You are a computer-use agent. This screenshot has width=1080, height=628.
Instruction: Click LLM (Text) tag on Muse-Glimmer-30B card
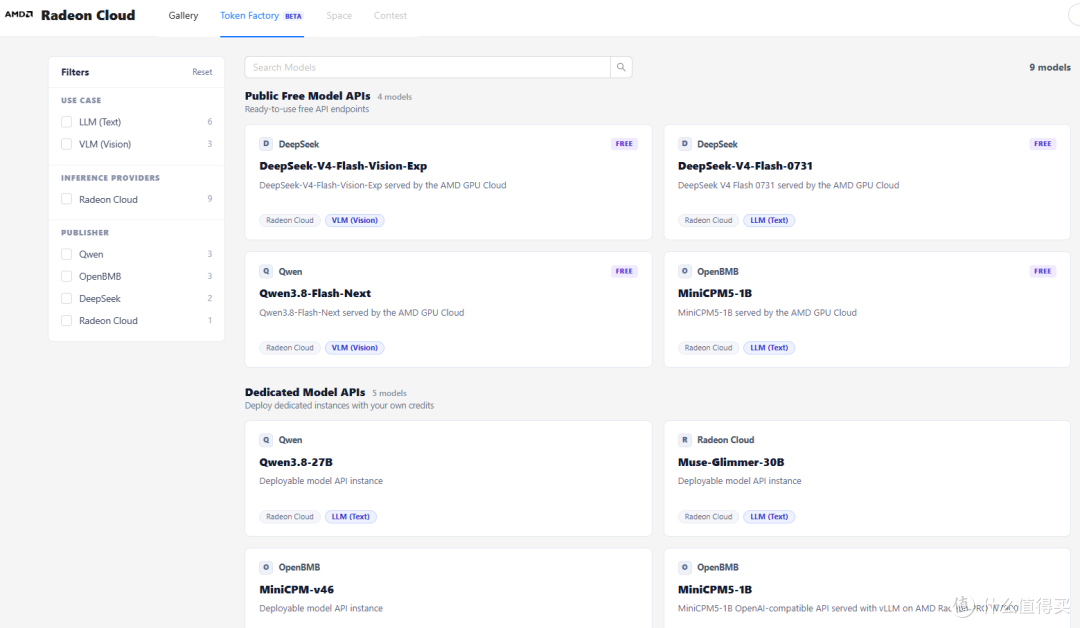coord(769,516)
